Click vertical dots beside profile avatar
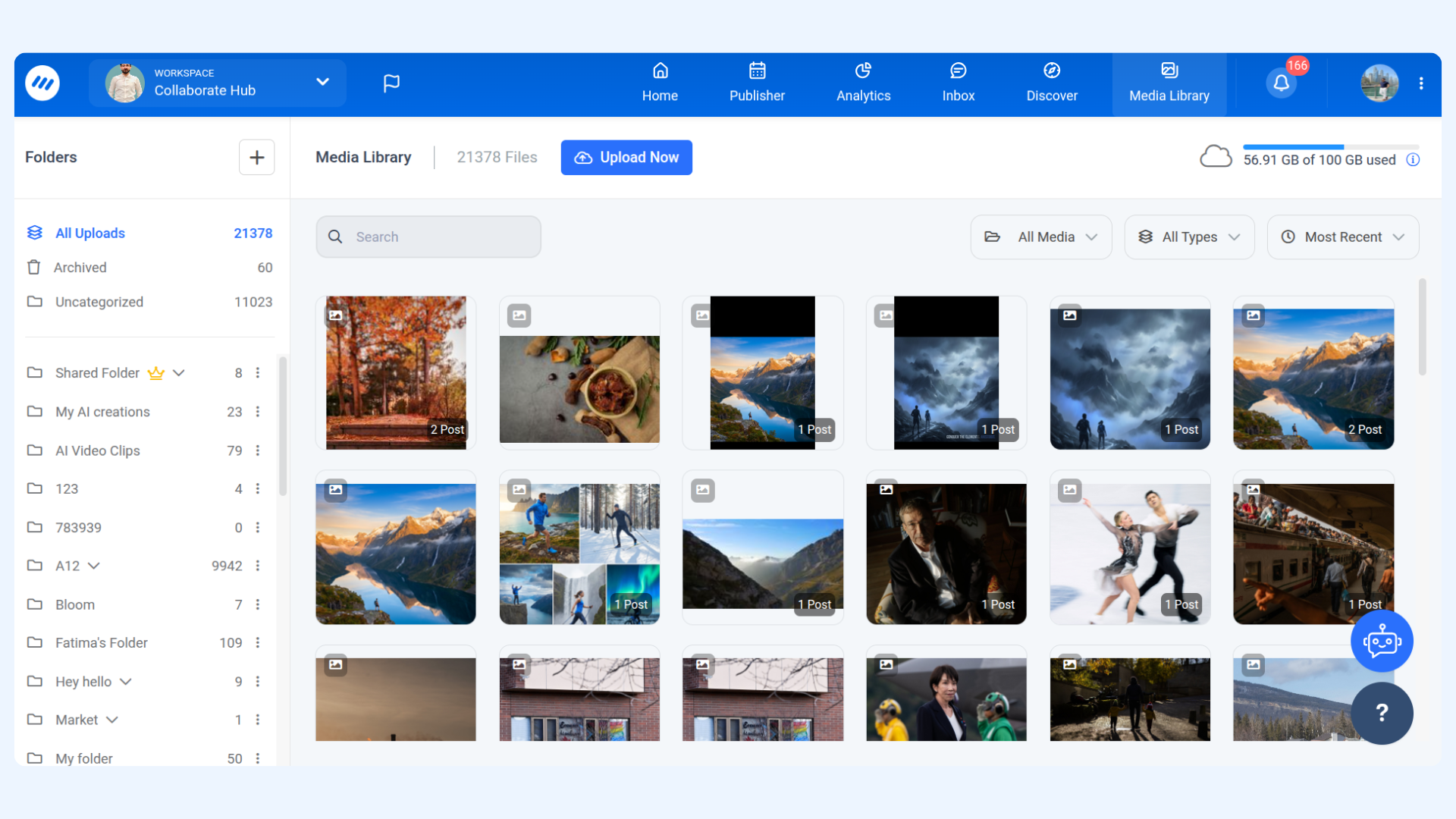This screenshot has width=1456, height=819. point(1421,83)
